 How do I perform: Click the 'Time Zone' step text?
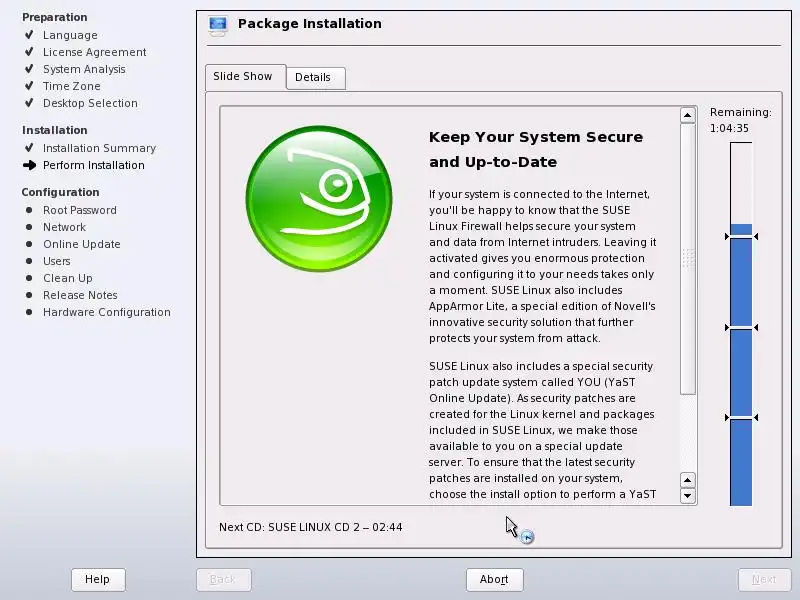point(71,86)
